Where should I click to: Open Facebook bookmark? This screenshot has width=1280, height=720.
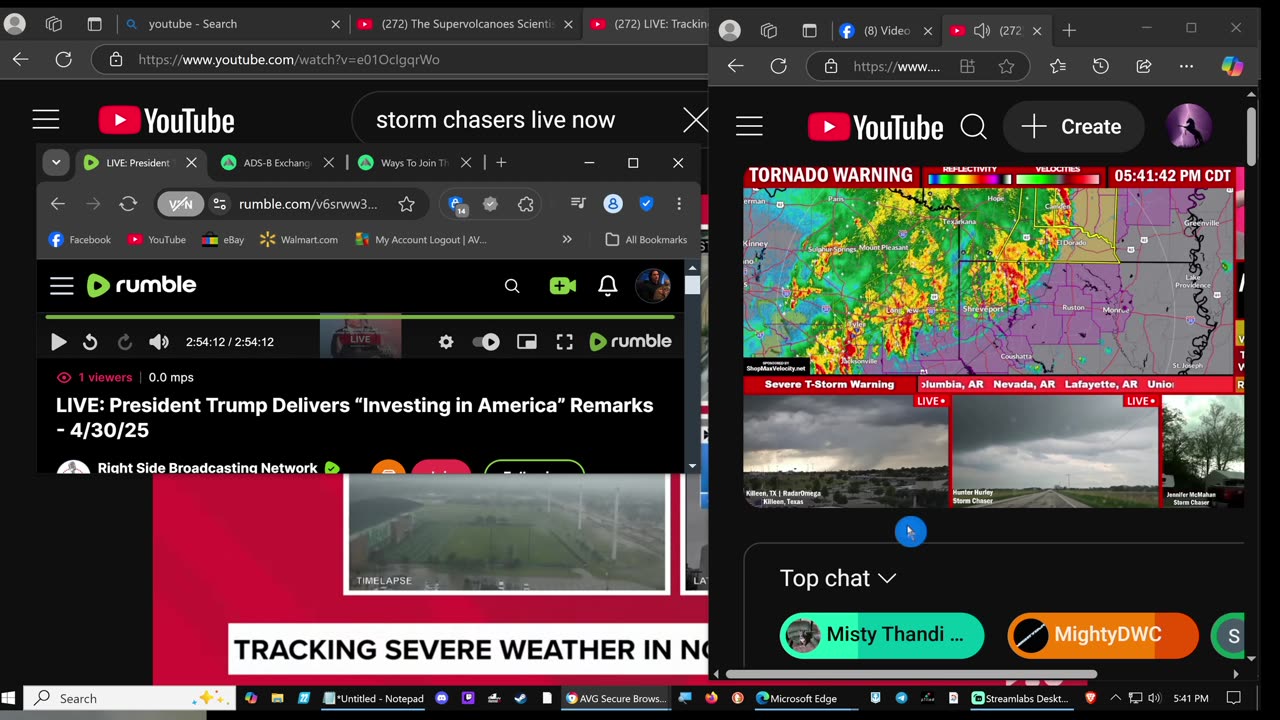(x=80, y=240)
